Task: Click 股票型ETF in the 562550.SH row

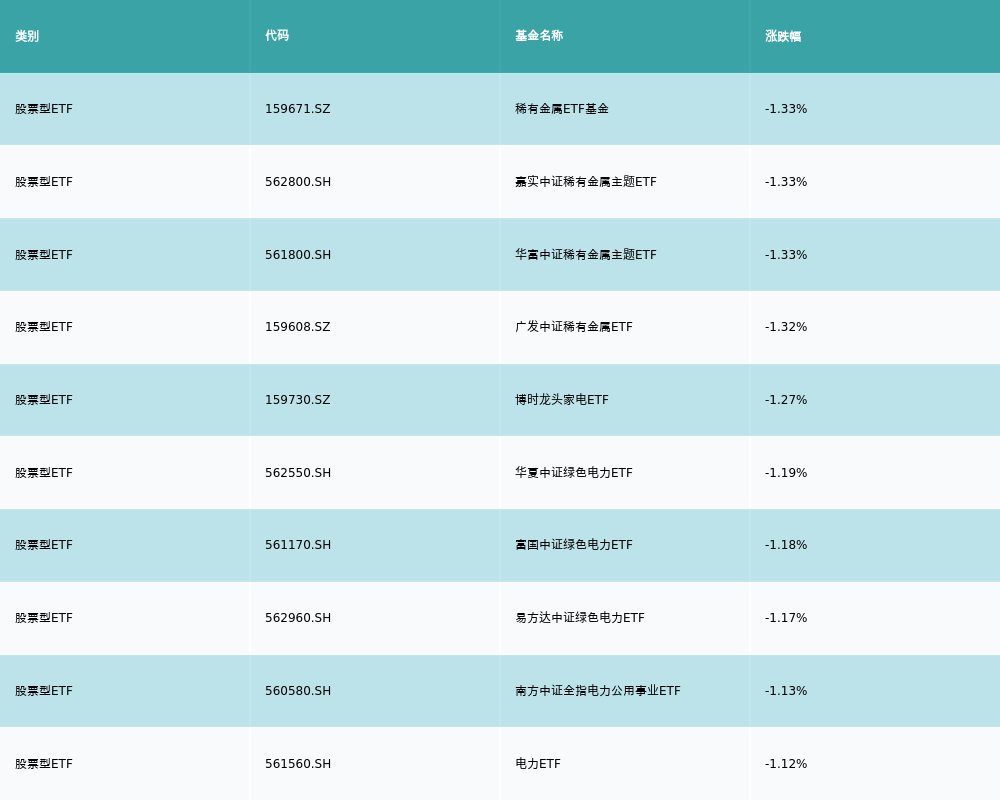Action: 44,473
